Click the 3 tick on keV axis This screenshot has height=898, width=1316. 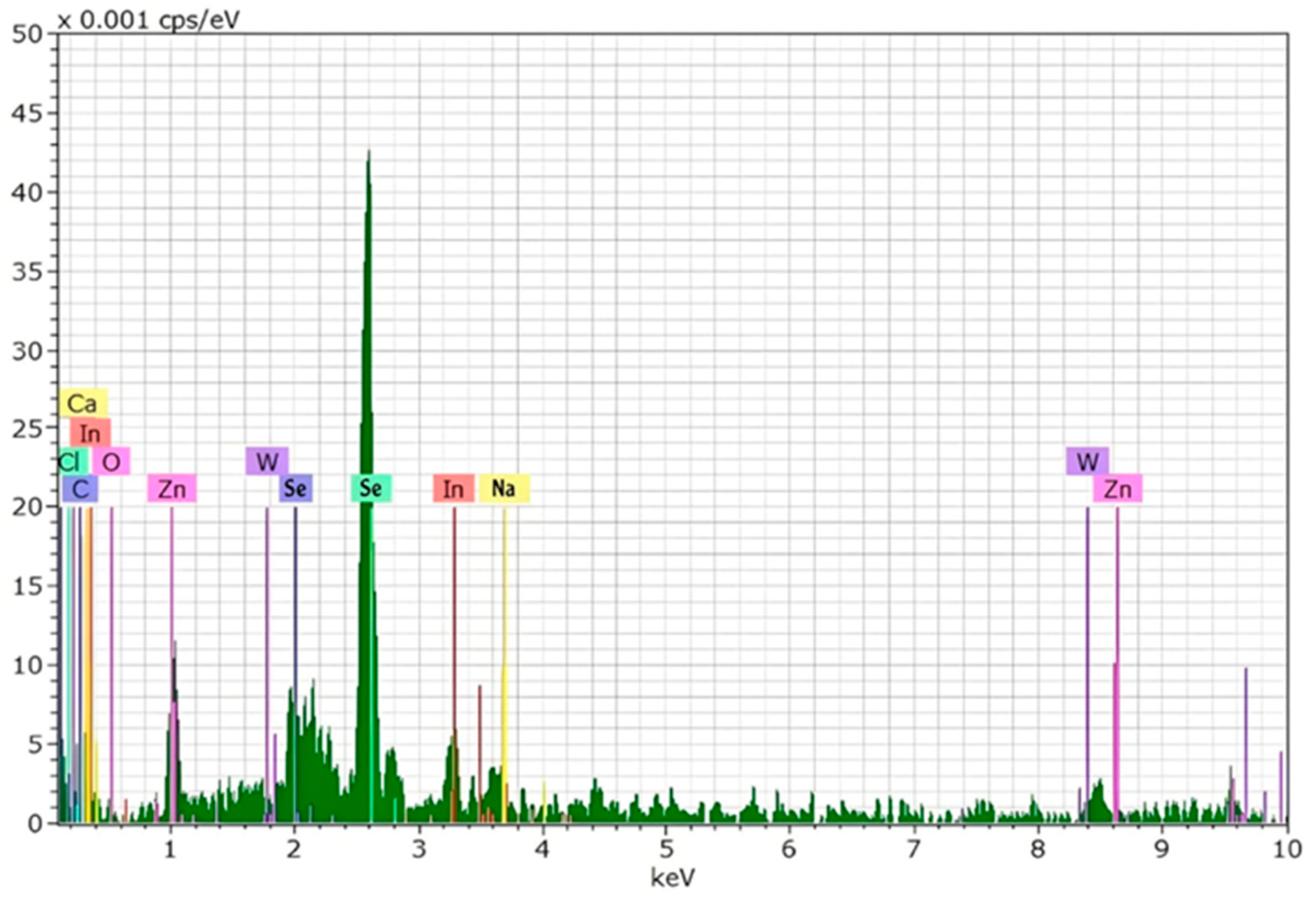click(418, 850)
